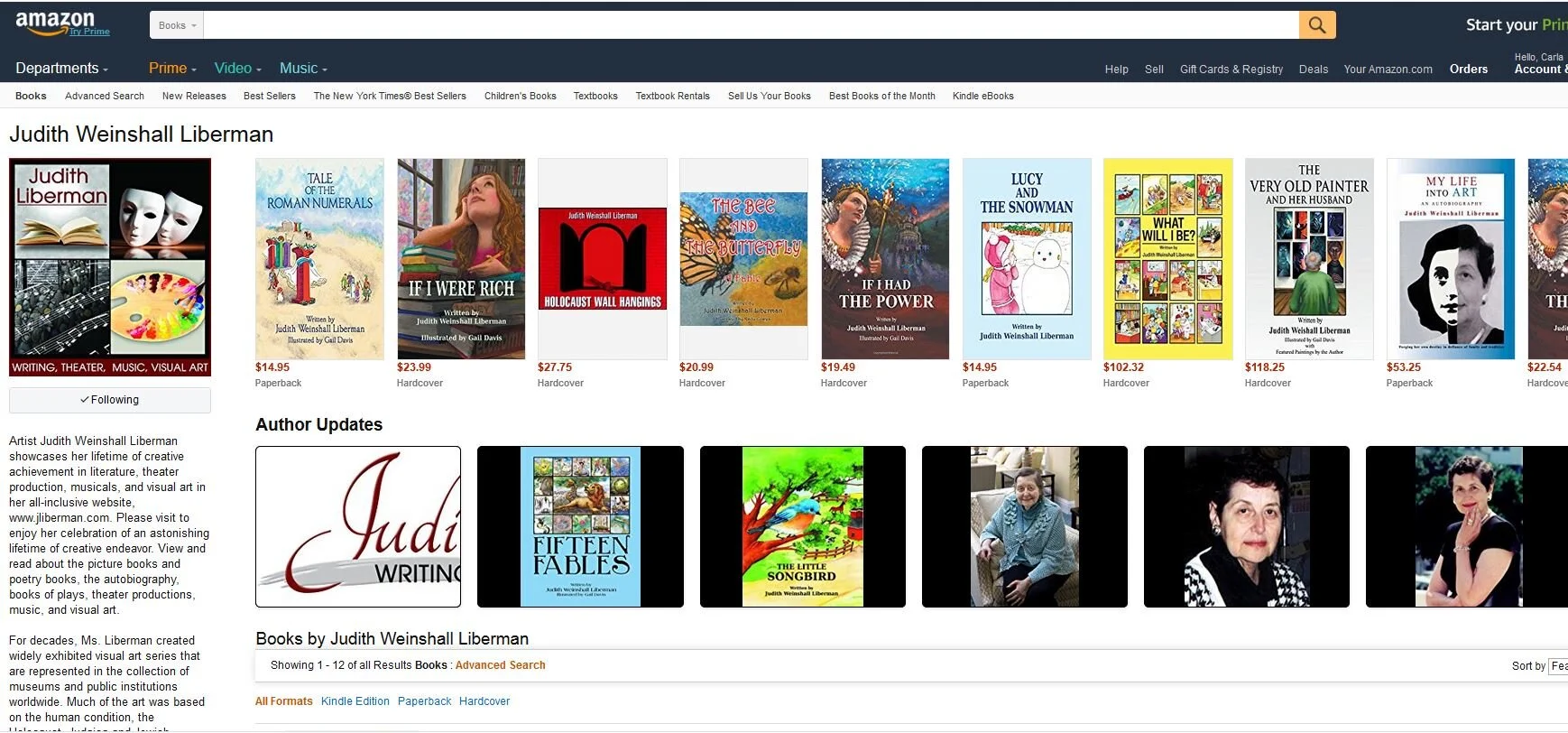Open the Video dropdown menu
This screenshot has height=733, width=1568.
point(237,69)
